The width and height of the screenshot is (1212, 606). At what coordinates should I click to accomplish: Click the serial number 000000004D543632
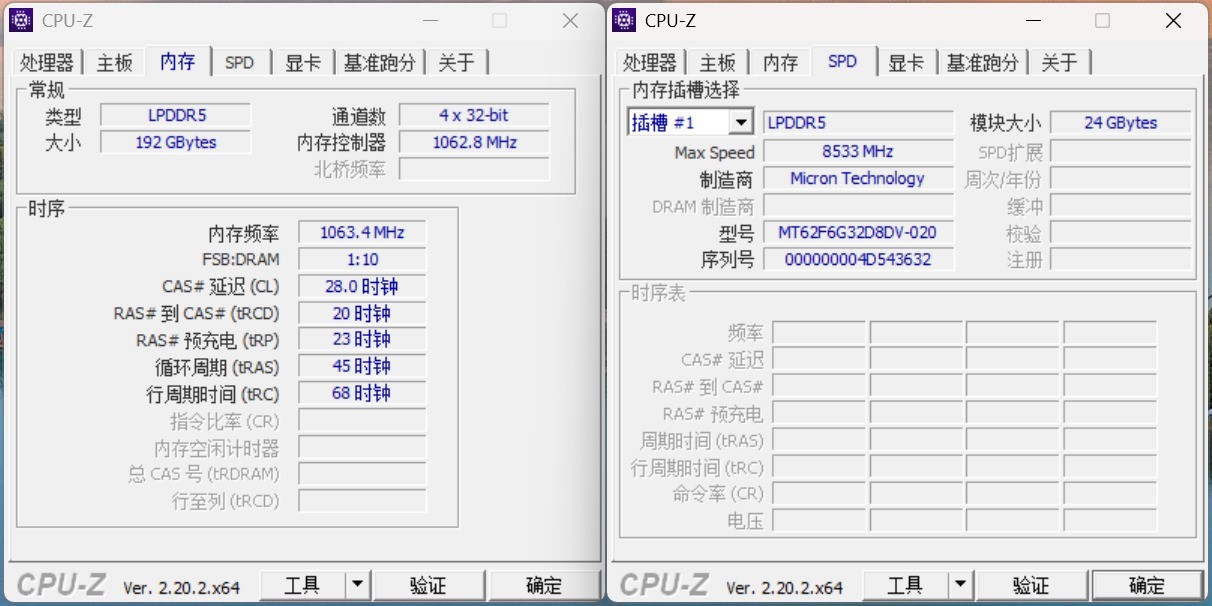pyautogui.click(x=857, y=260)
